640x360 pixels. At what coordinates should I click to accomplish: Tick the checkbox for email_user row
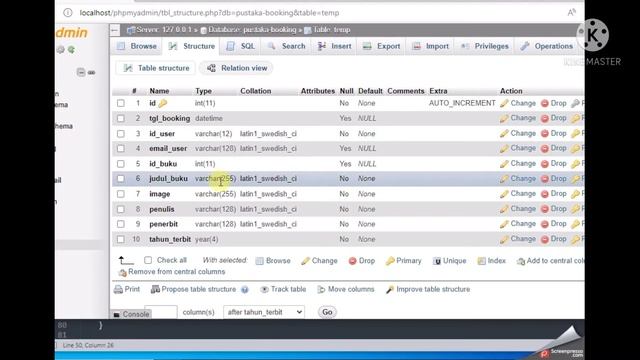click(x=121, y=149)
